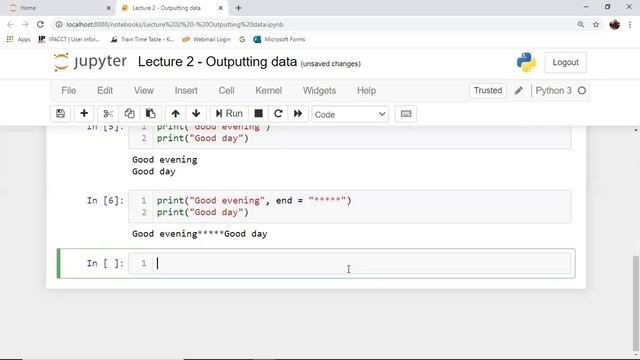Screen dimensions: 640x360
Task: Click the 'Good evening' output line of the upper cell
Action: pyautogui.click(x=164, y=160)
